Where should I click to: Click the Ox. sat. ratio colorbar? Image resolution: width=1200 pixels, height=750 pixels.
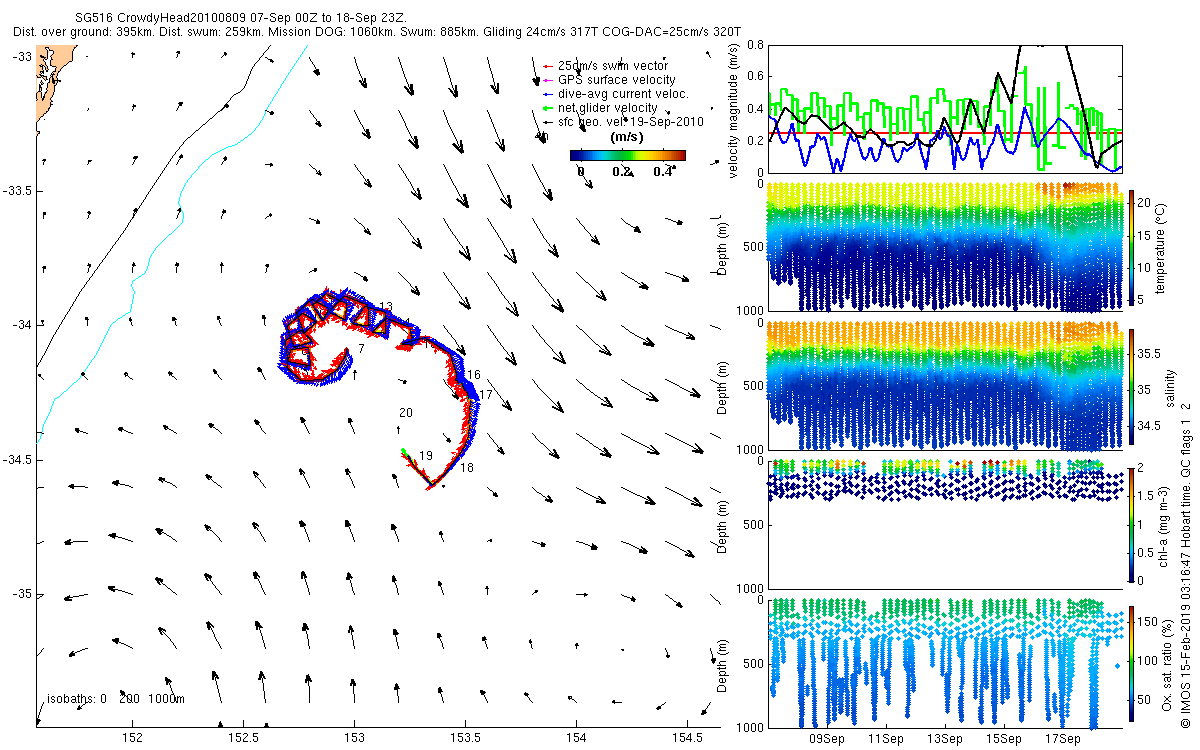(x=1131, y=663)
